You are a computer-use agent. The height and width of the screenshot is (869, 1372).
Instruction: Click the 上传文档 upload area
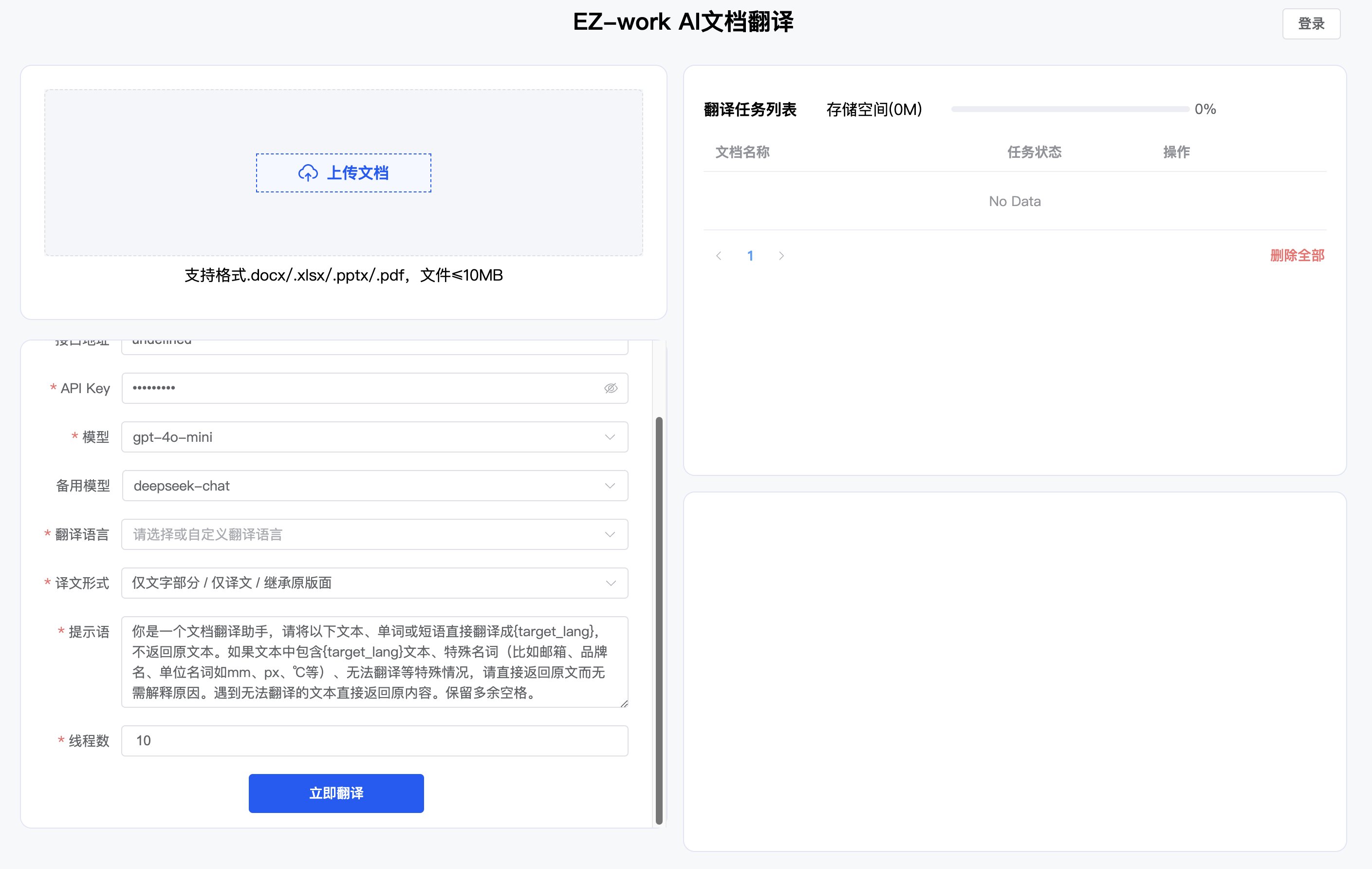pos(344,173)
